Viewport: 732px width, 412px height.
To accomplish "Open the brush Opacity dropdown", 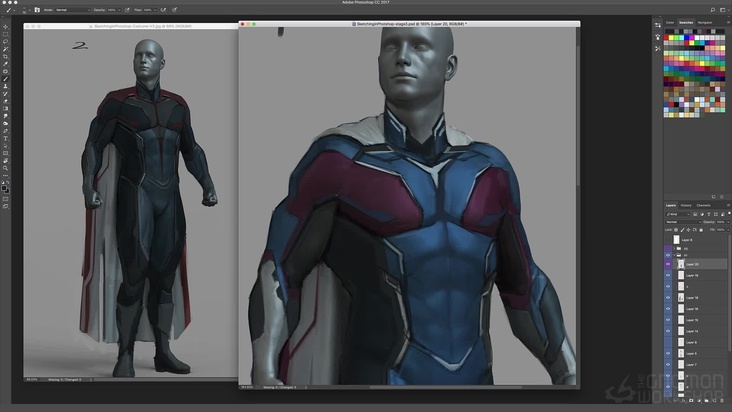I will [x=119, y=9].
